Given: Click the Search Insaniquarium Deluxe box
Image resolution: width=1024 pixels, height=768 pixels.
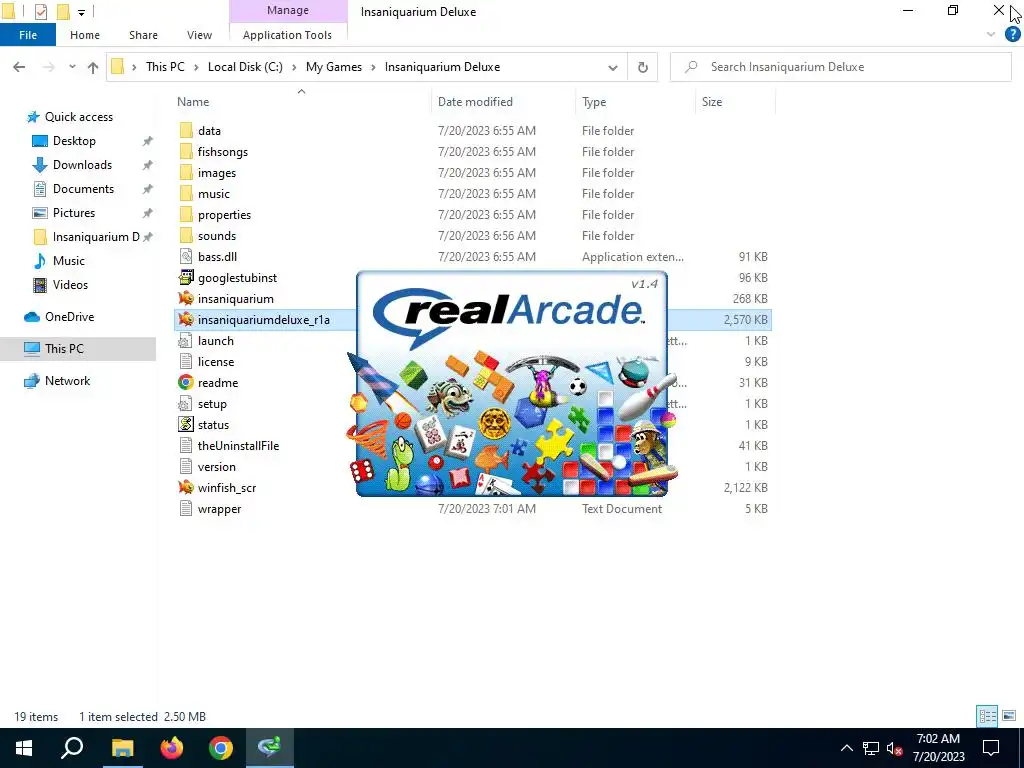Looking at the screenshot, I should pos(841,67).
